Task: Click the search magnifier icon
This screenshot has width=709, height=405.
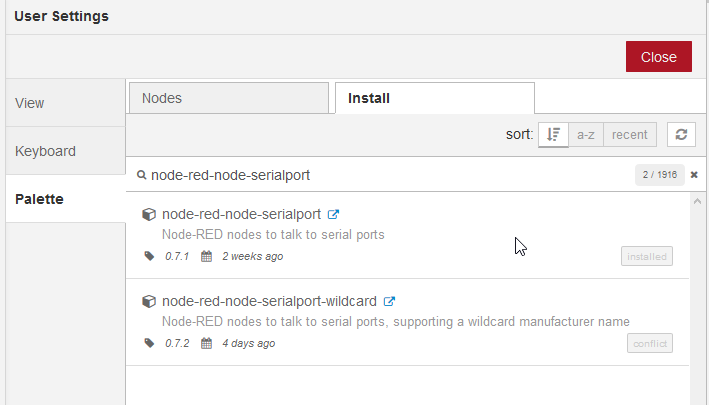Action: [x=142, y=175]
